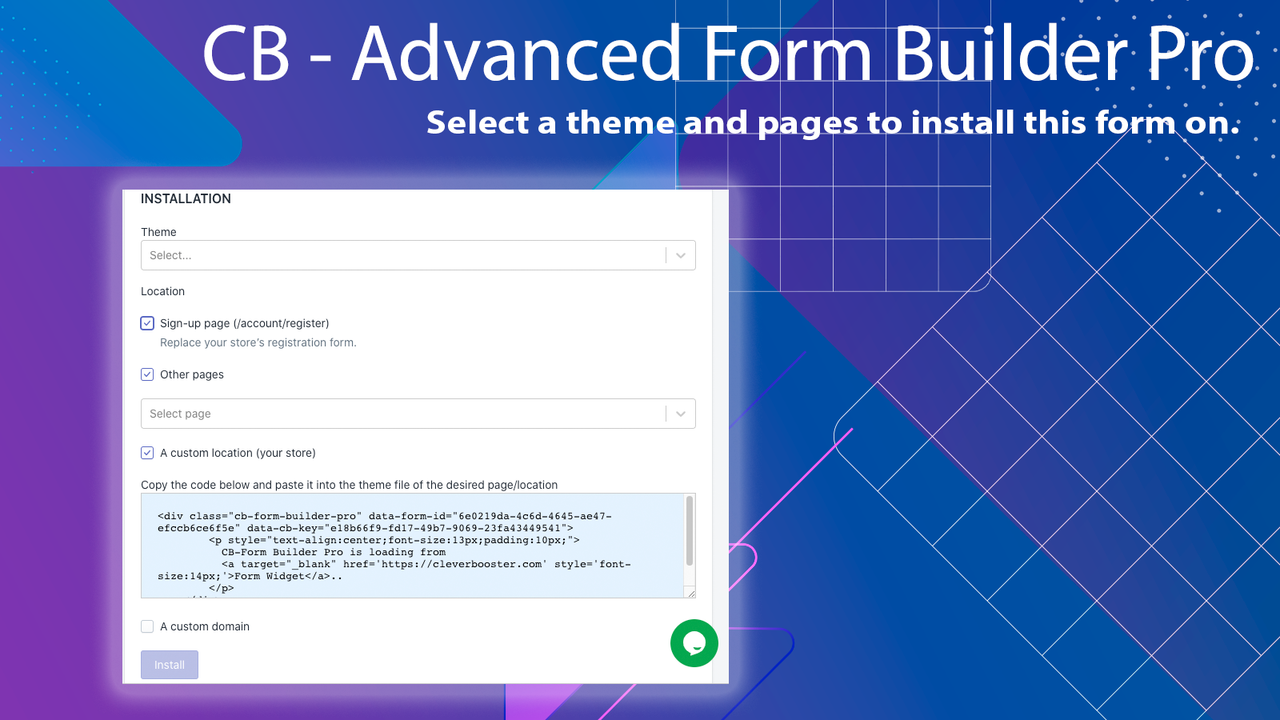Open the Theme Select... dropdown
This screenshot has width=1280, height=720.
click(x=400, y=255)
